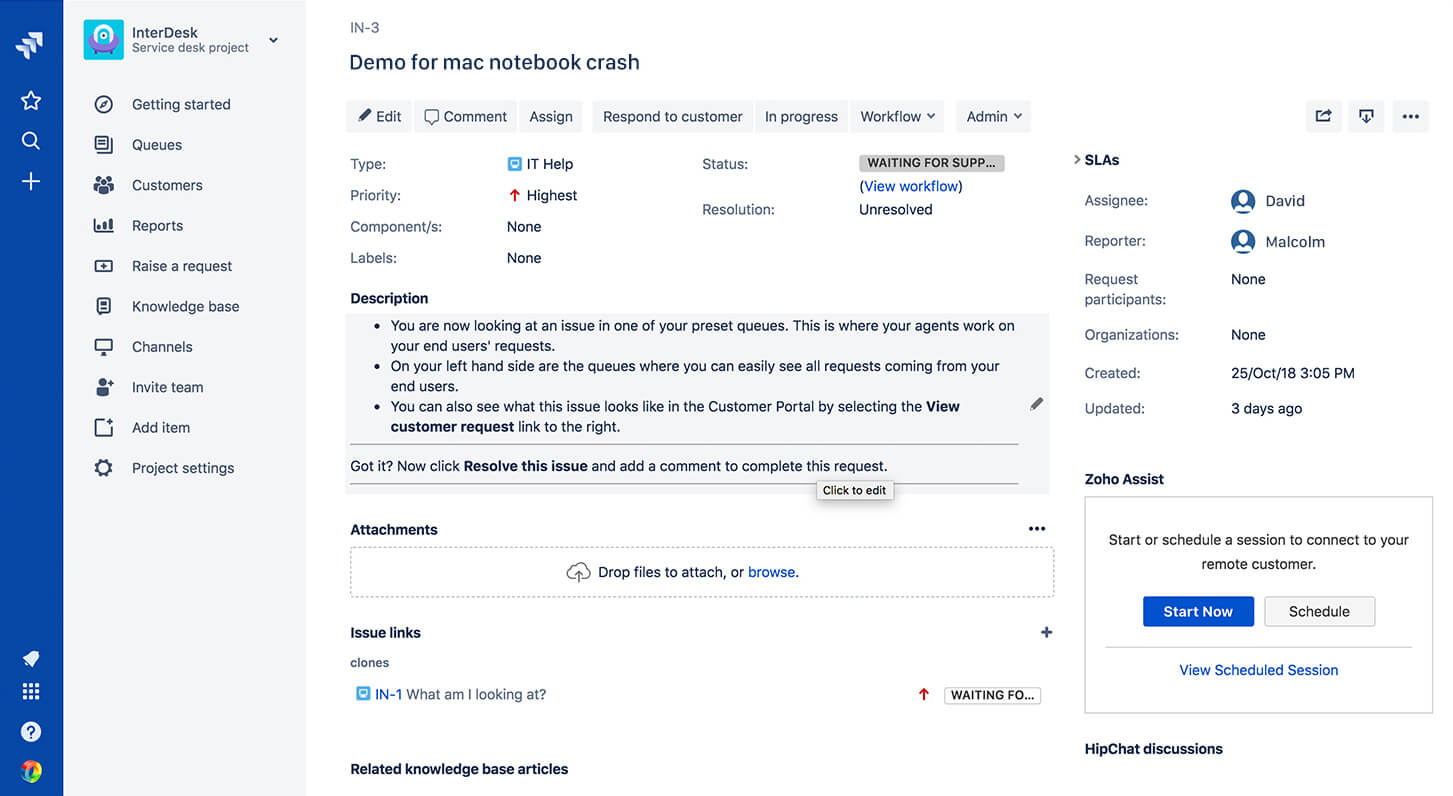This screenshot has width=1453, height=796.
Task: Open the app switcher grid icon
Action: (x=31, y=691)
